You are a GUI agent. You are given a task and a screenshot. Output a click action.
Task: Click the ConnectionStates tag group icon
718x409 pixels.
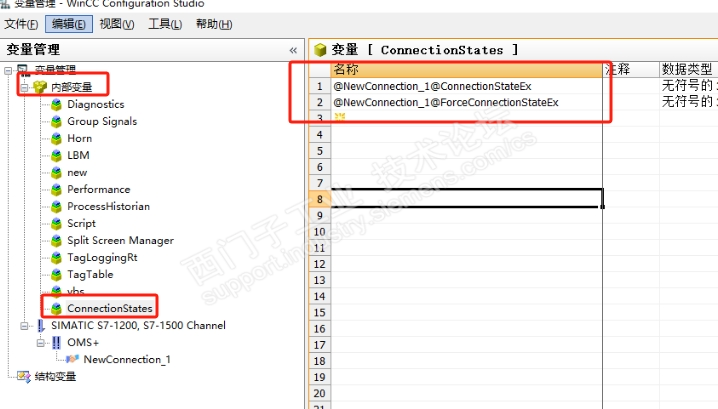click(56, 309)
